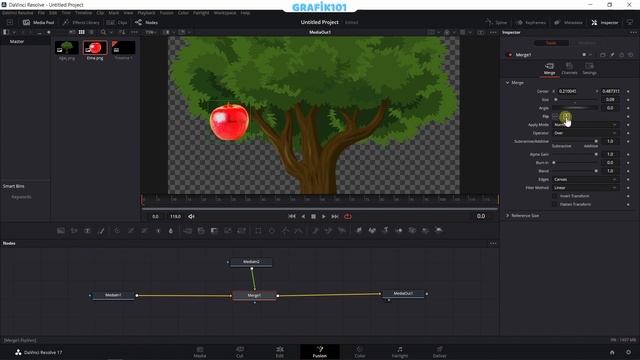Add an Ellipse mask from the toolbar

271,231
